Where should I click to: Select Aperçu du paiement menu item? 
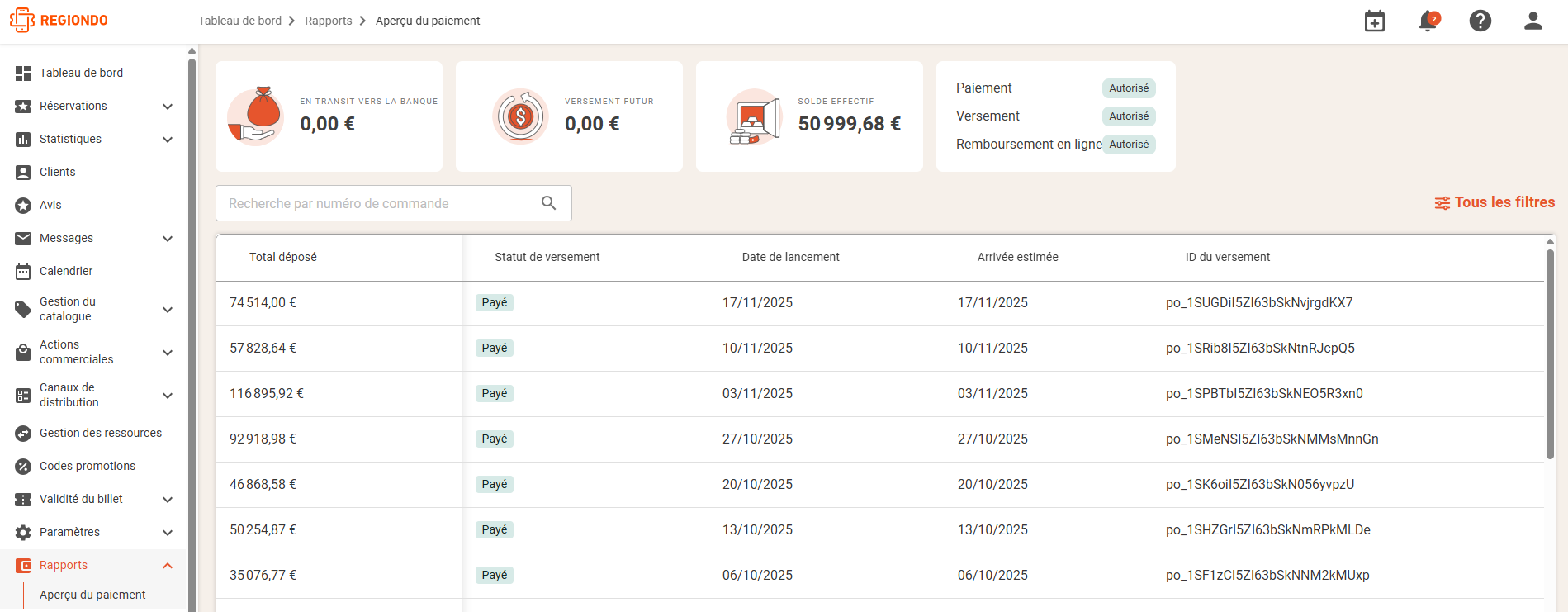(x=92, y=595)
